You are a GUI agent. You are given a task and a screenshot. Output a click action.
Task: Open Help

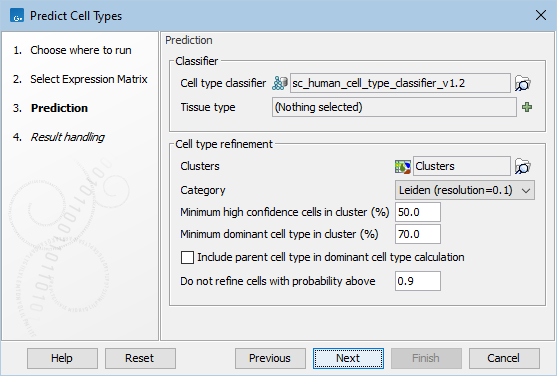(62, 358)
